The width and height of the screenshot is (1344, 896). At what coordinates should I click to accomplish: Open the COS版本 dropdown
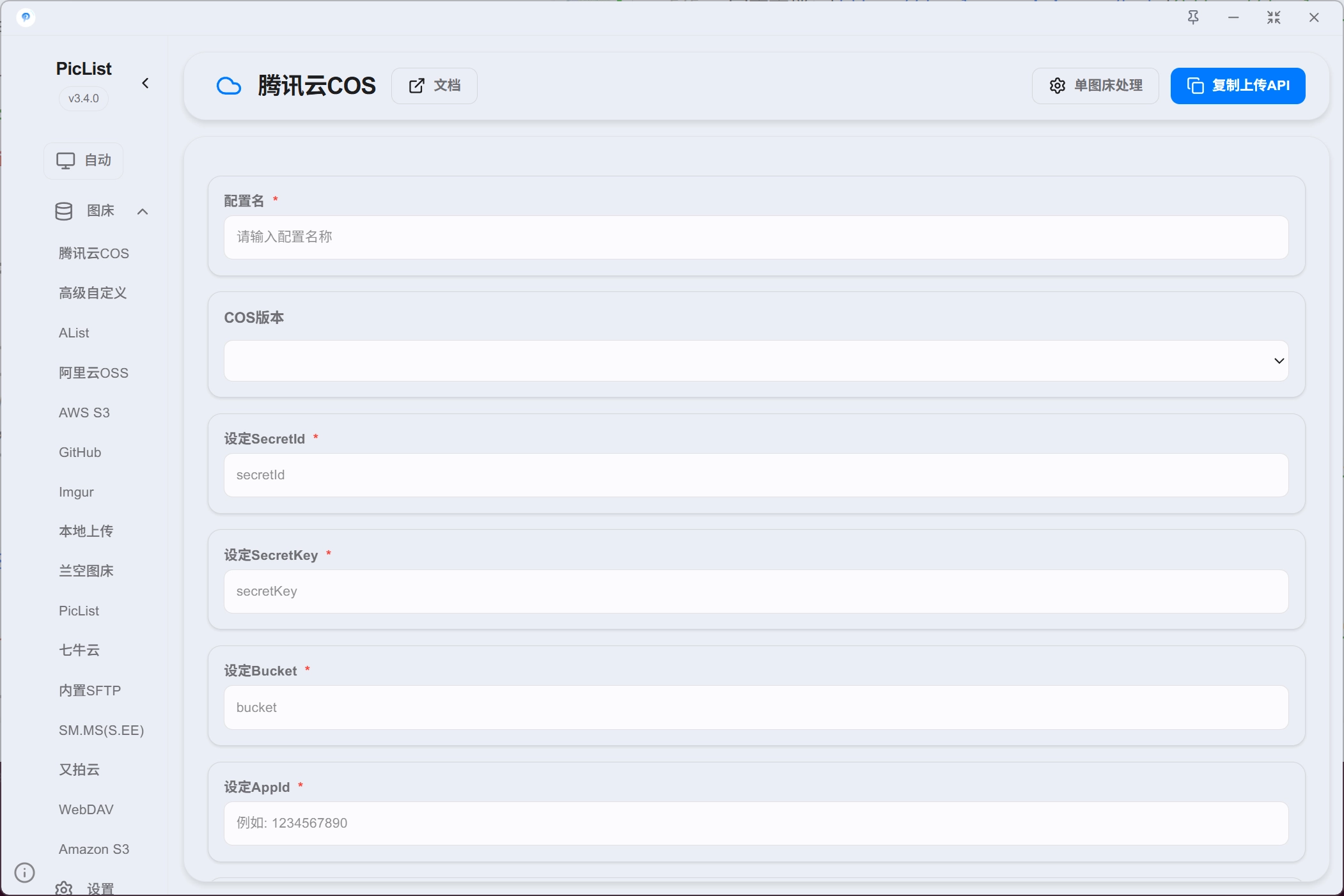(x=756, y=360)
